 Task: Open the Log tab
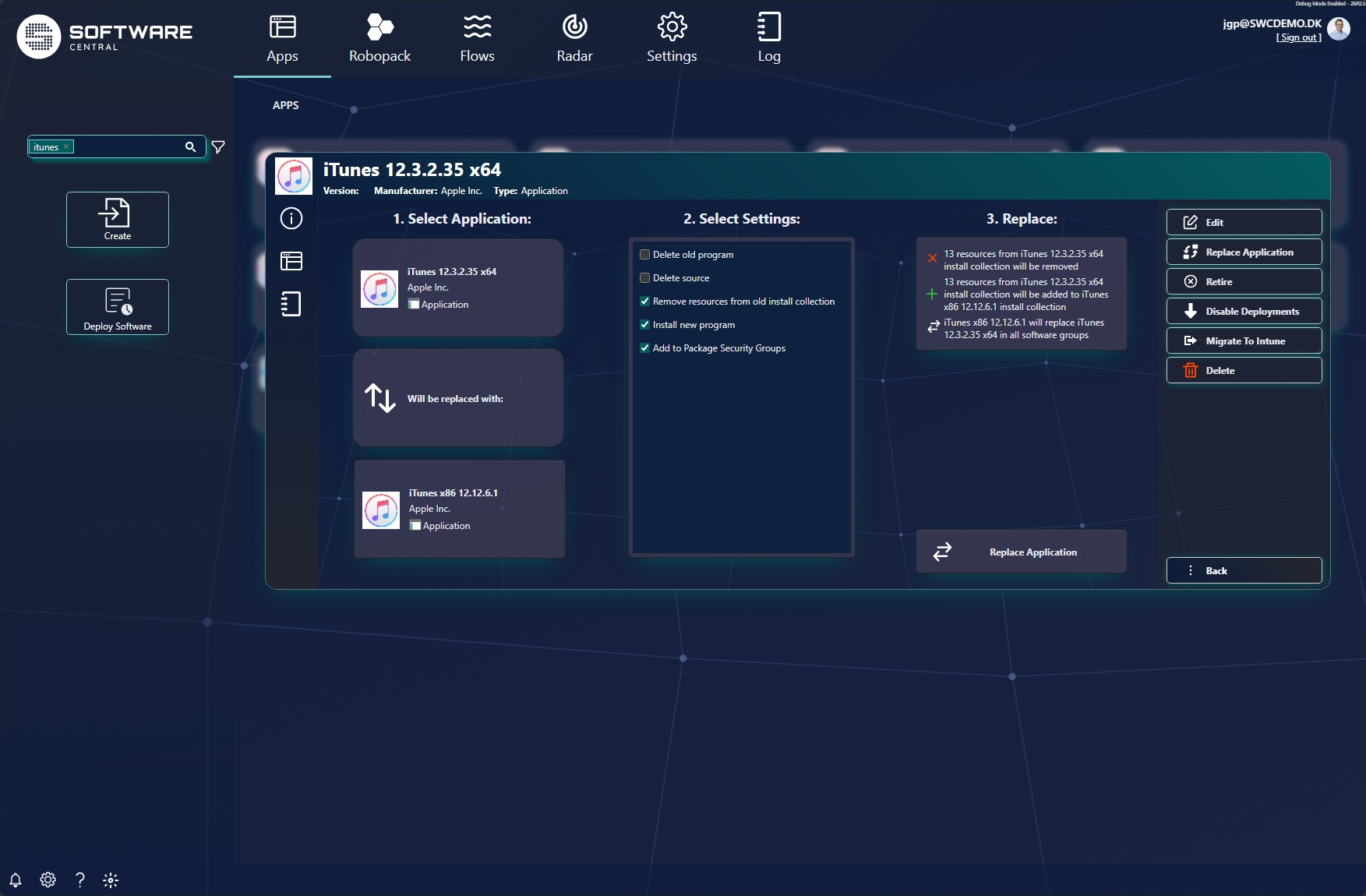tap(769, 39)
